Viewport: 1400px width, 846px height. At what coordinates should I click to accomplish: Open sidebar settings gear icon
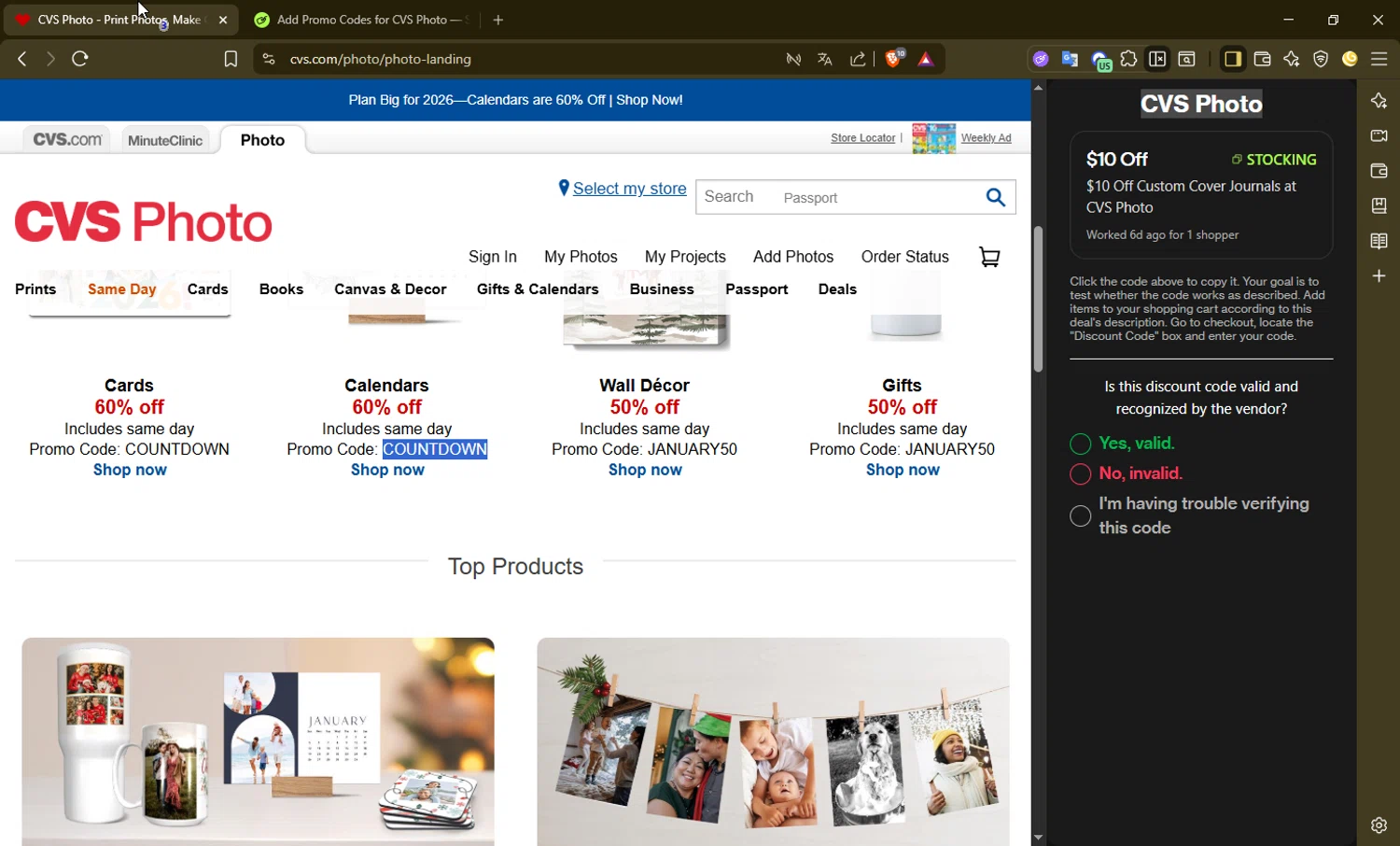(1379, 825)
